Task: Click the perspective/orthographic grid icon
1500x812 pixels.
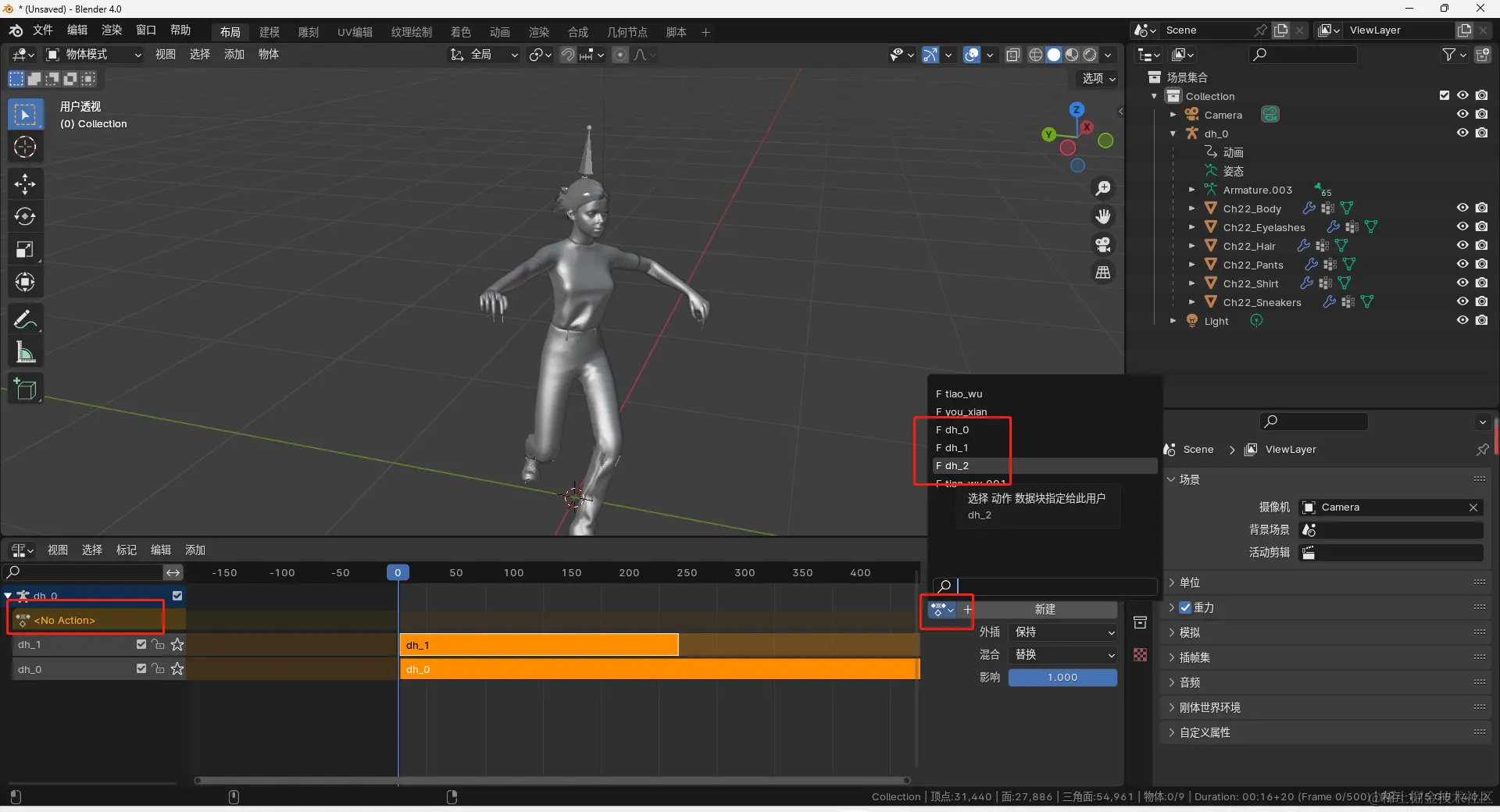Action: [x=1103, y=272]
